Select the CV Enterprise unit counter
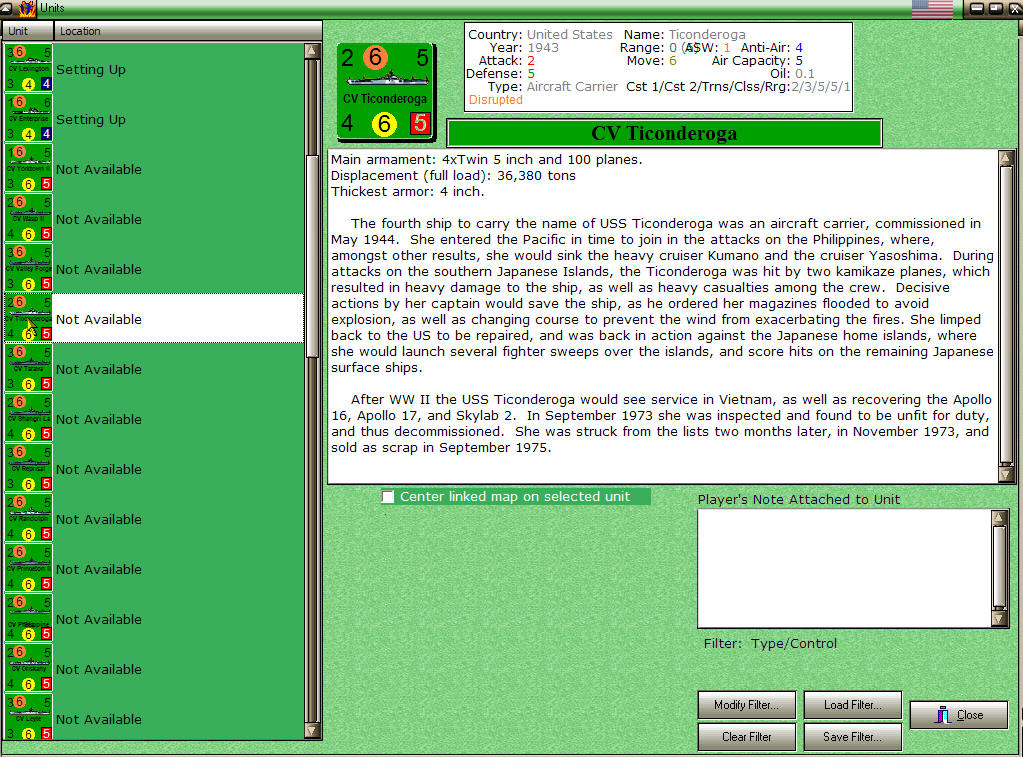1023x757 pixels. pos(29,119)
